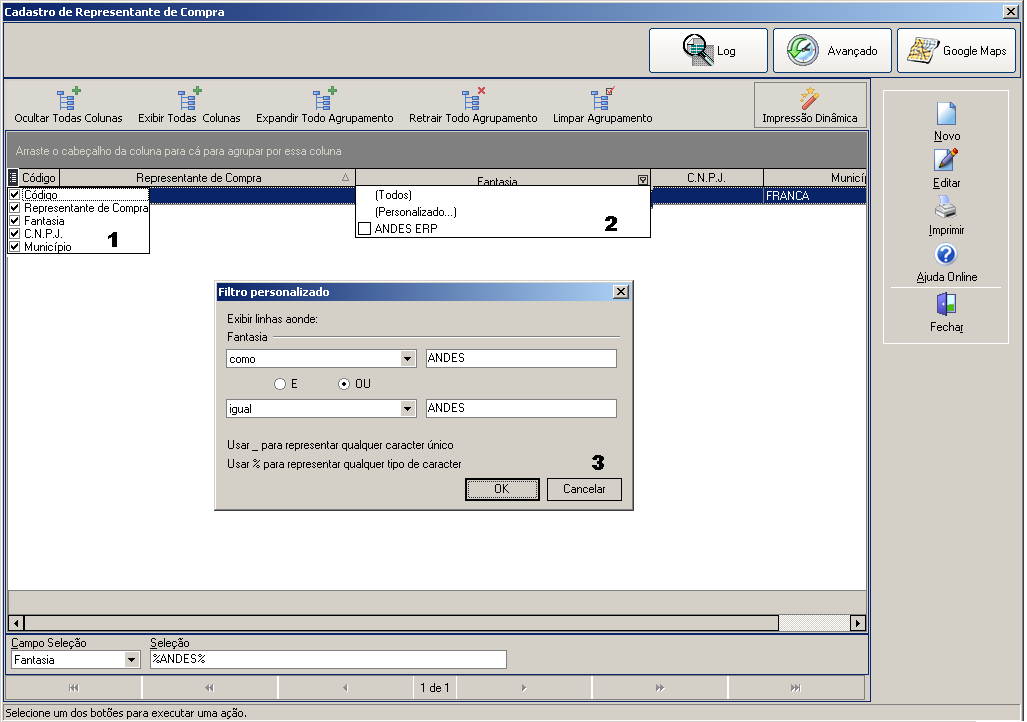Open Google Maps map icon
This screenshot has width=1027, height=722.
pos(923,50)
